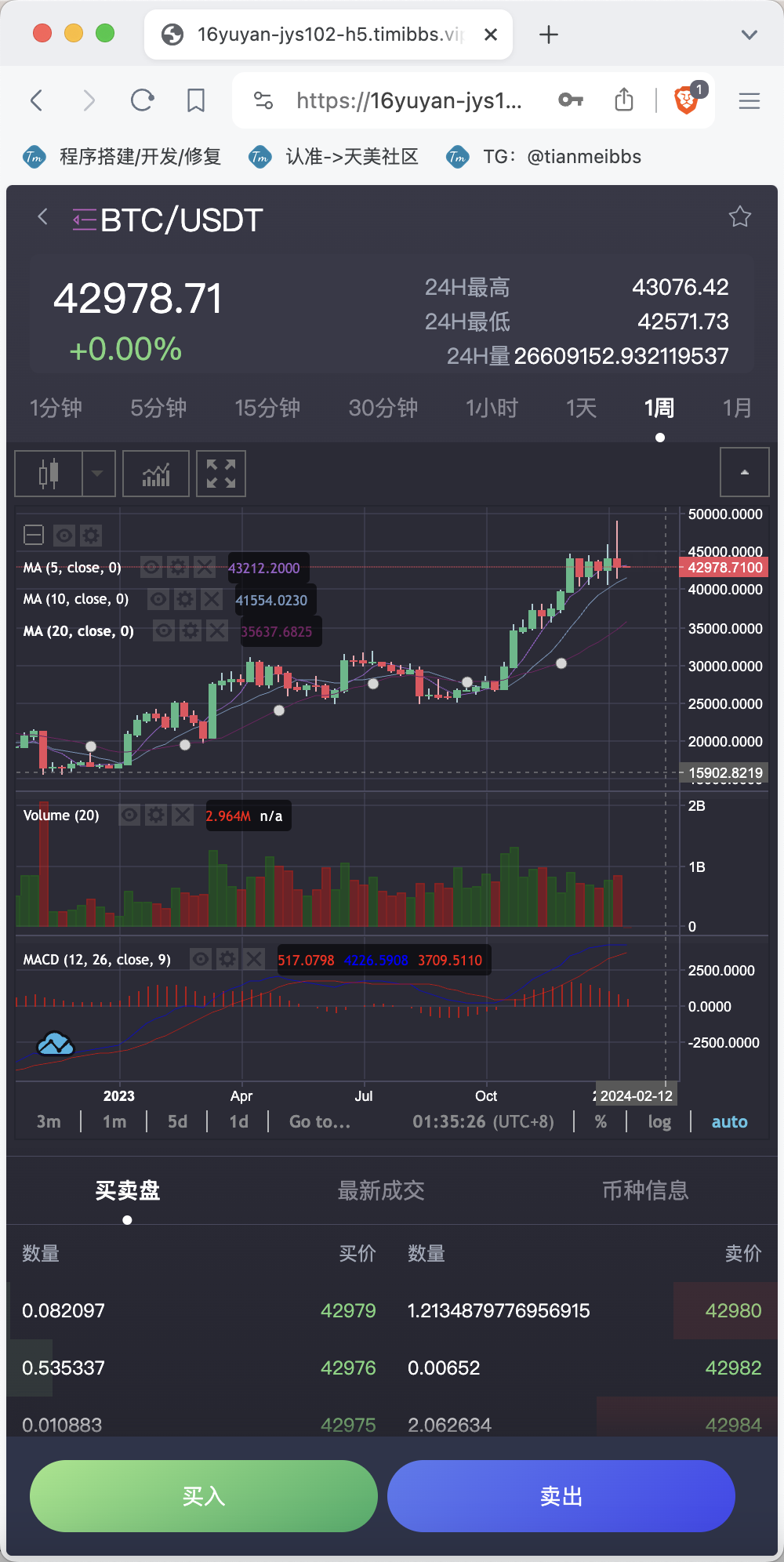Viewport: 784px width, 1562px height.
Task: Share page using the share icon
Action: tap(623, 100)
